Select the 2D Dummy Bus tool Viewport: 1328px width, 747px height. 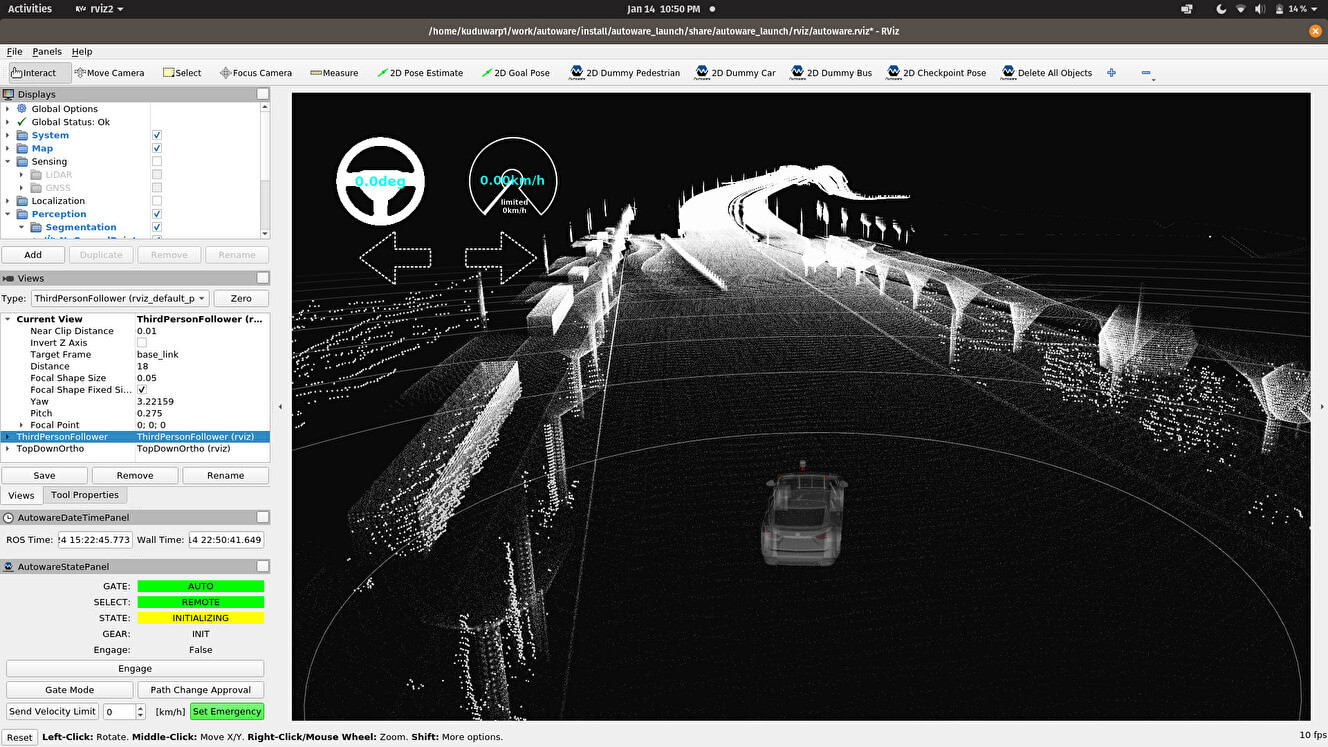coord(831,73)
